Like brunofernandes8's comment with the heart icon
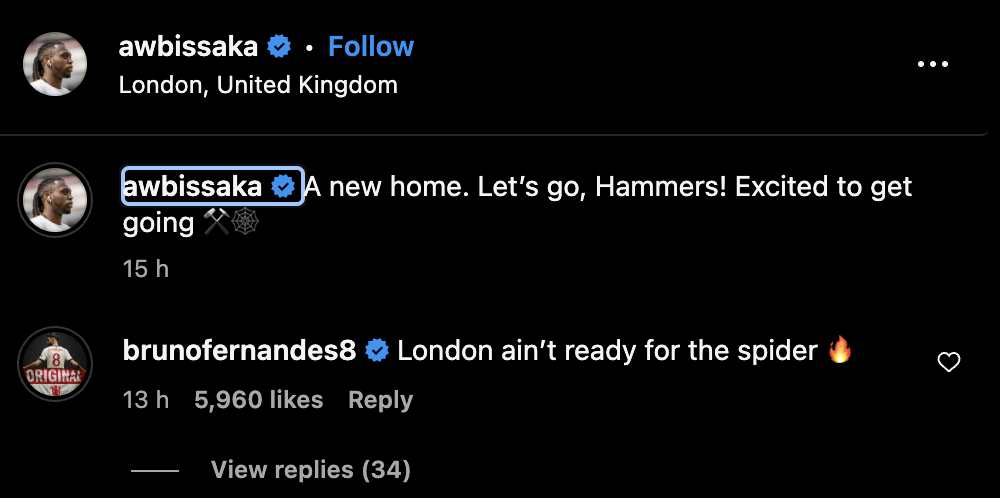This screenshot has width=1000, height=498. (x=948, y=362)
